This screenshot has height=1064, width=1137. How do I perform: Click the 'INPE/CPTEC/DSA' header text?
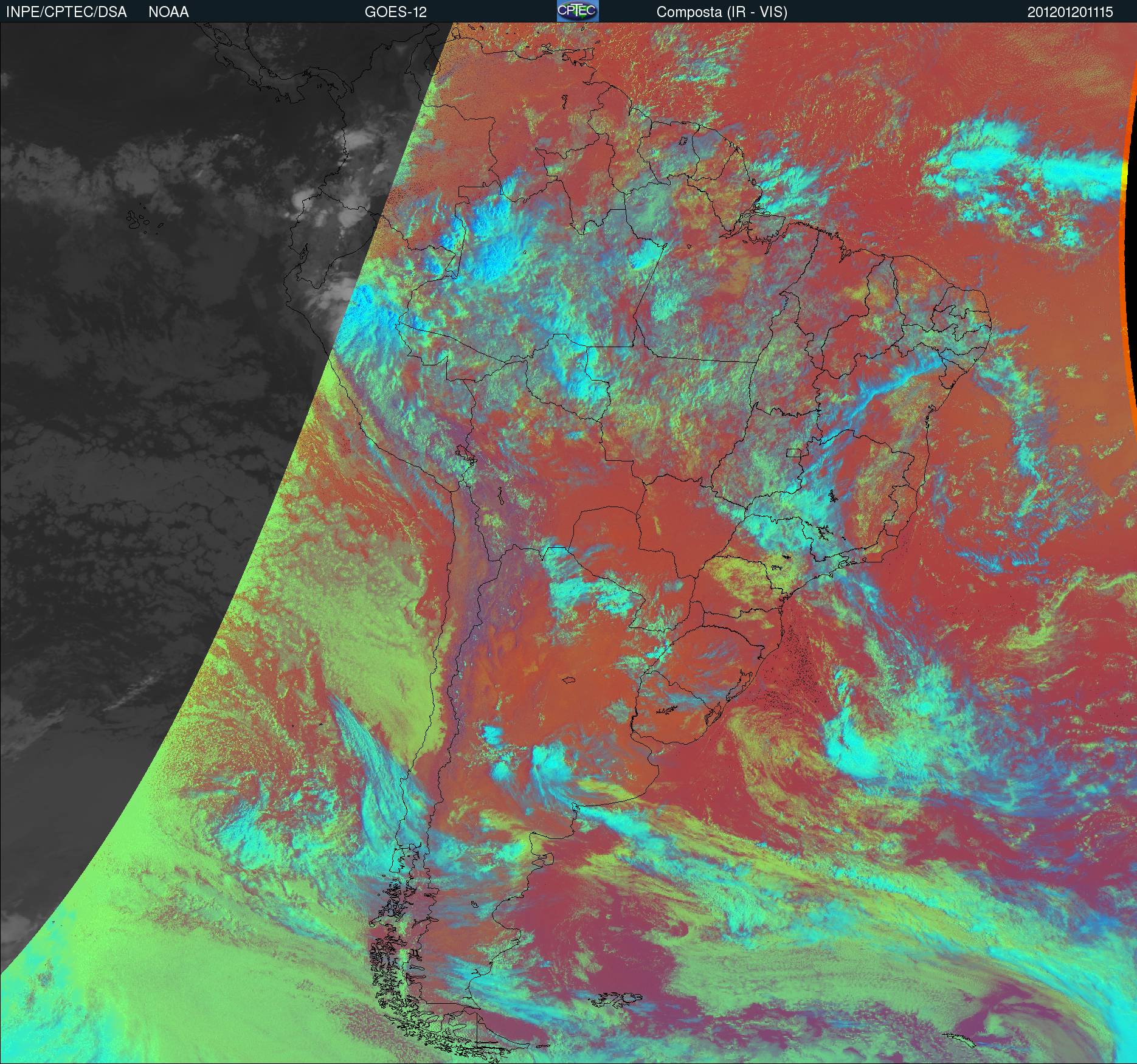[x=66, y=12]
